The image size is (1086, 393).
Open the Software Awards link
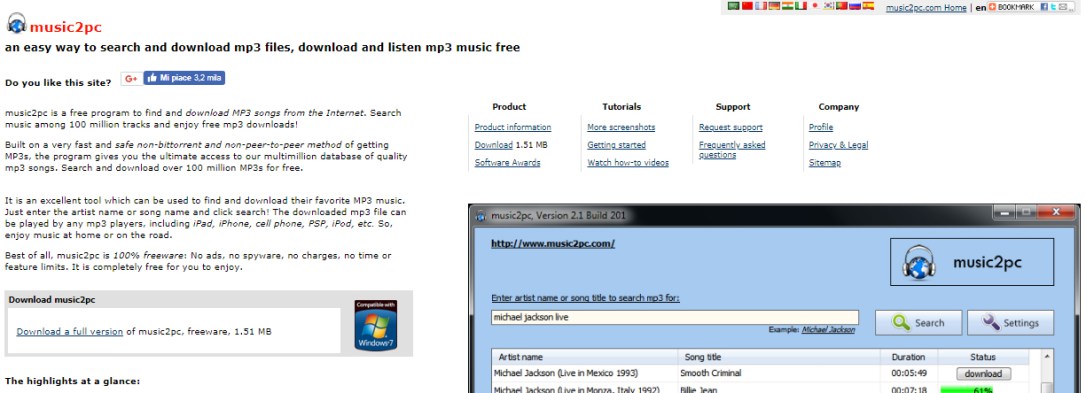pos(507,162)
